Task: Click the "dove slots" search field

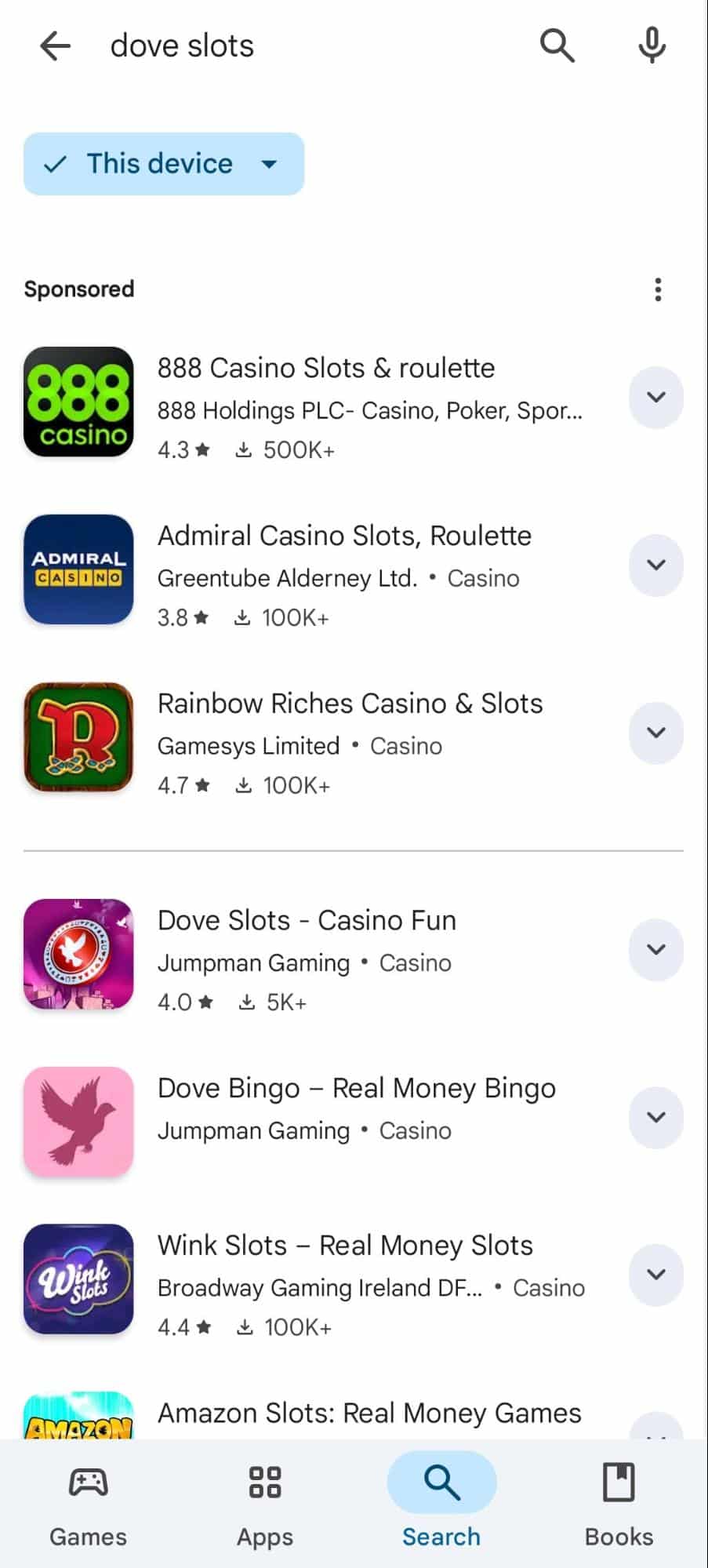Action: click(x=314, y=46)
